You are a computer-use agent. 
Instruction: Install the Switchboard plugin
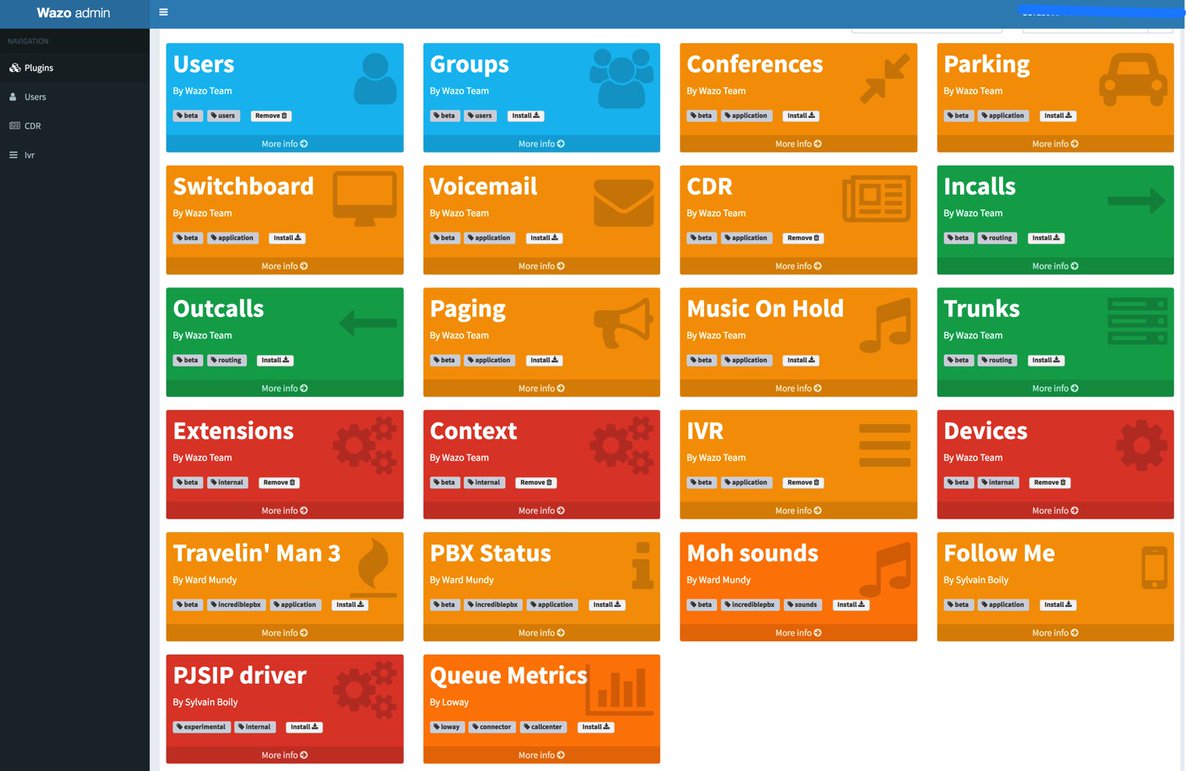[286, 238]
